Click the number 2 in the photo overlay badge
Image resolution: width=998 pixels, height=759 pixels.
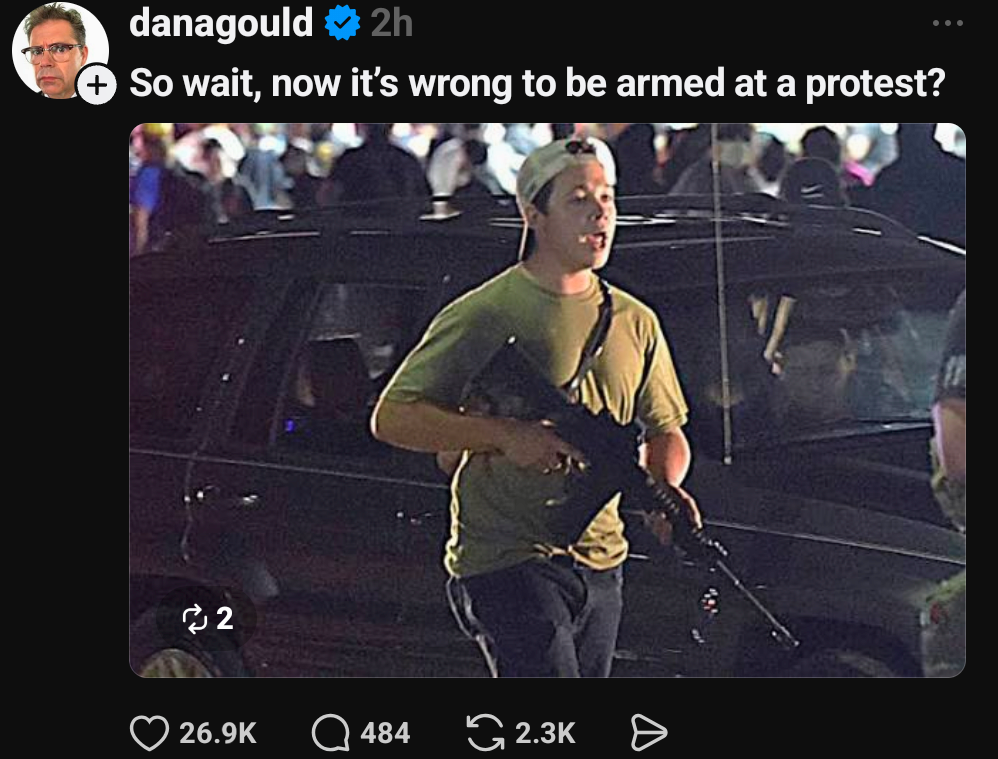225,618
